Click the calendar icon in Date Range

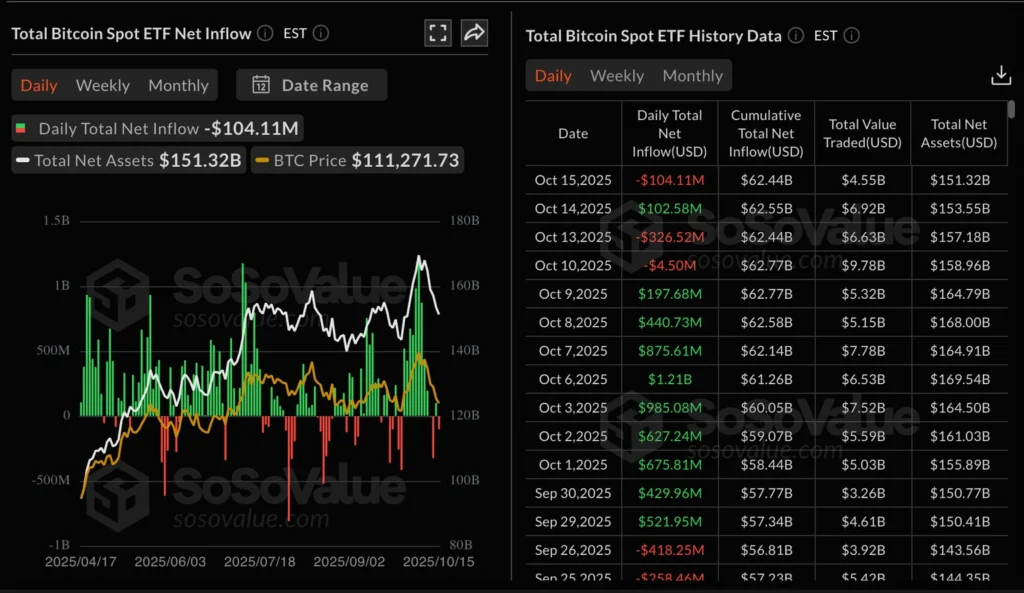coord(261,85)
